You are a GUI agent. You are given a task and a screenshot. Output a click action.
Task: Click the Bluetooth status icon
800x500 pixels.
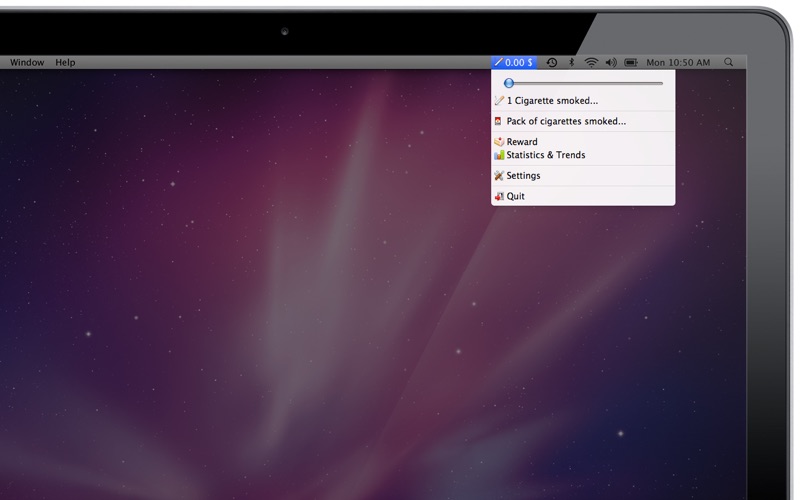point(571,62)
